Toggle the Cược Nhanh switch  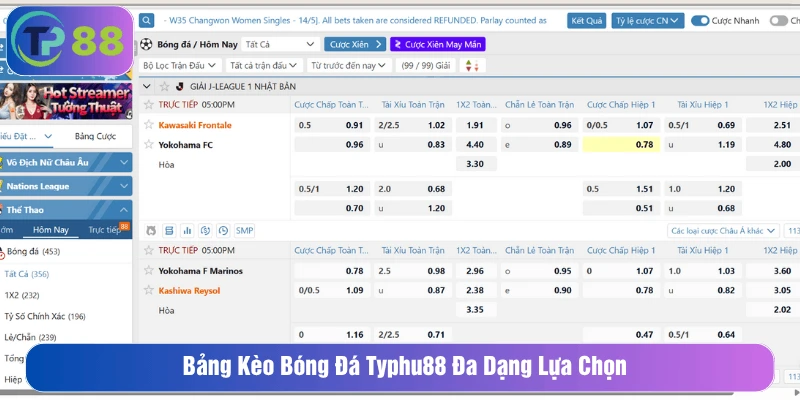[x=701, y=20]
